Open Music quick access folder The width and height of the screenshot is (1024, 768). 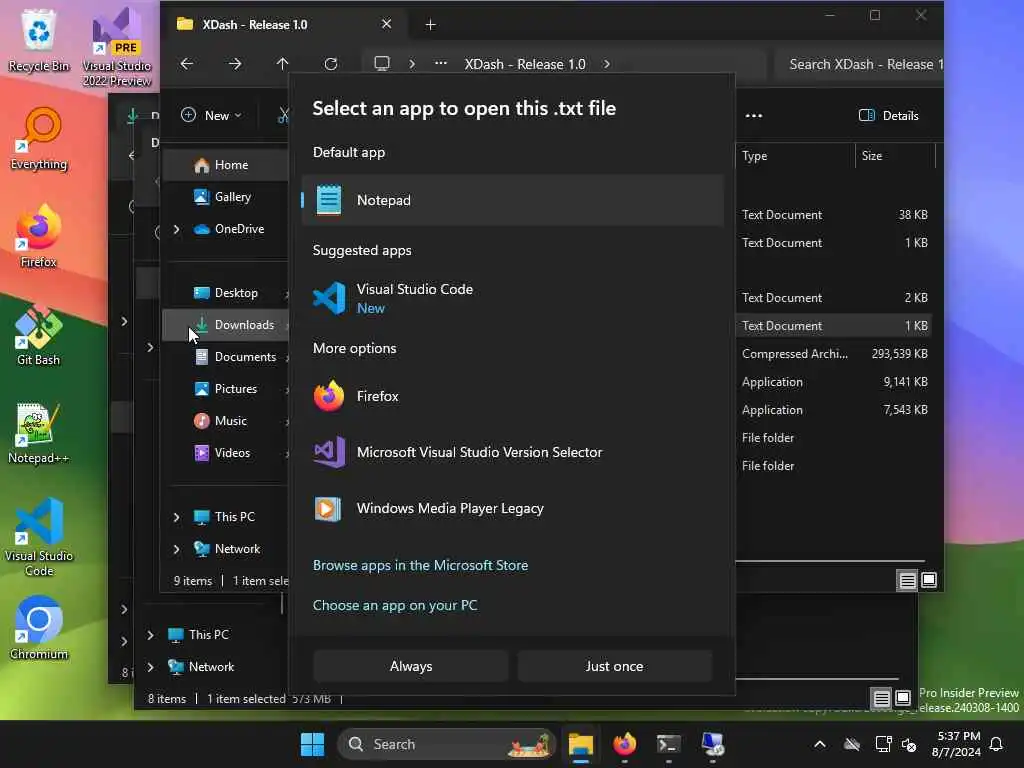point(225,421)
